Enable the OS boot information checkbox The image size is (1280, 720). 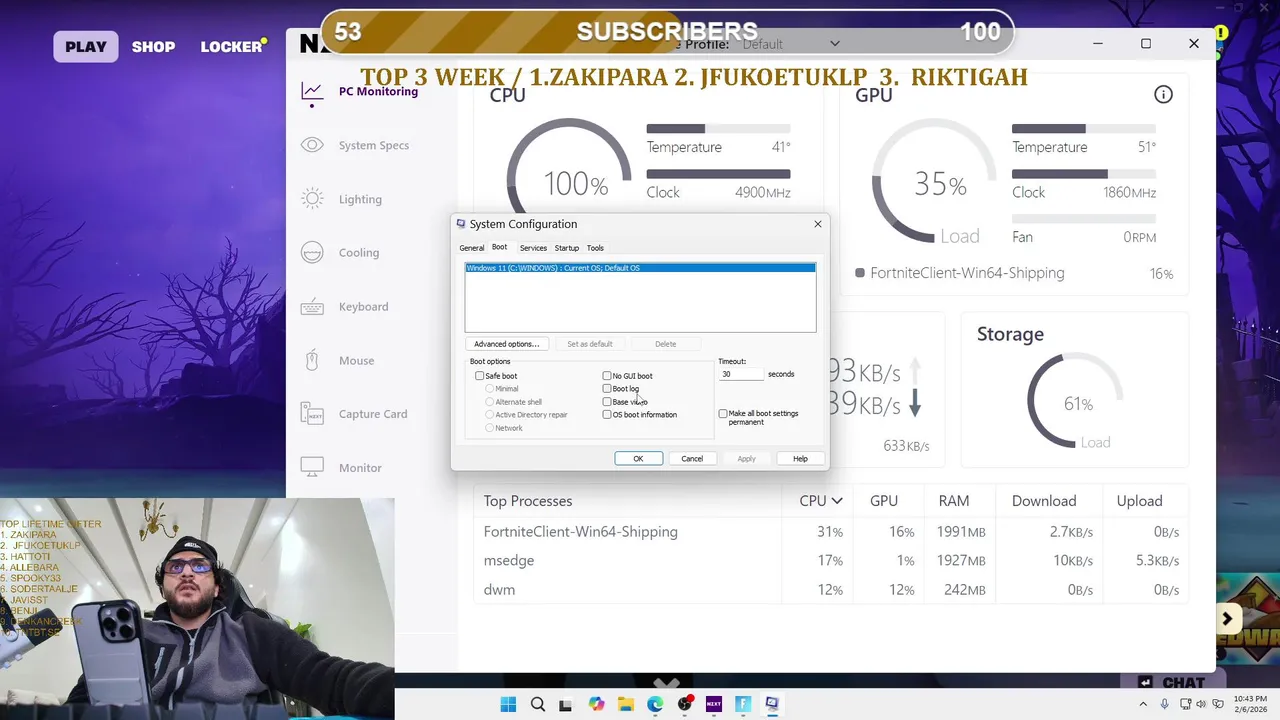pos(607,415)
